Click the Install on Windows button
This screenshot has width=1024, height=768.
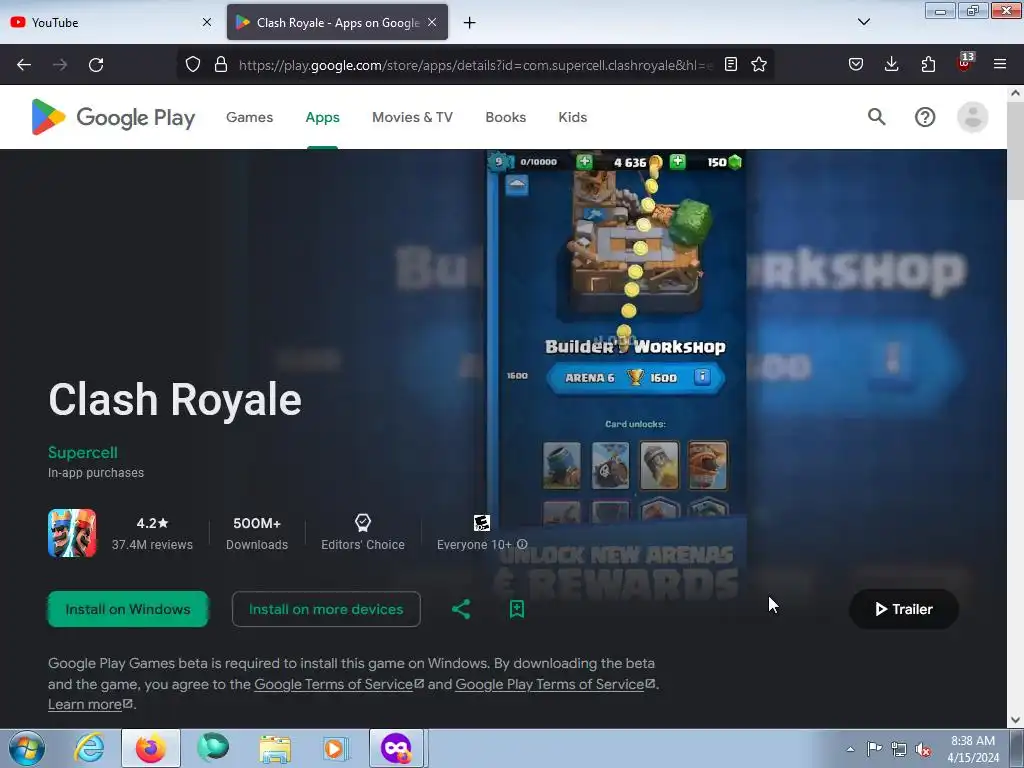pos(128,609)
